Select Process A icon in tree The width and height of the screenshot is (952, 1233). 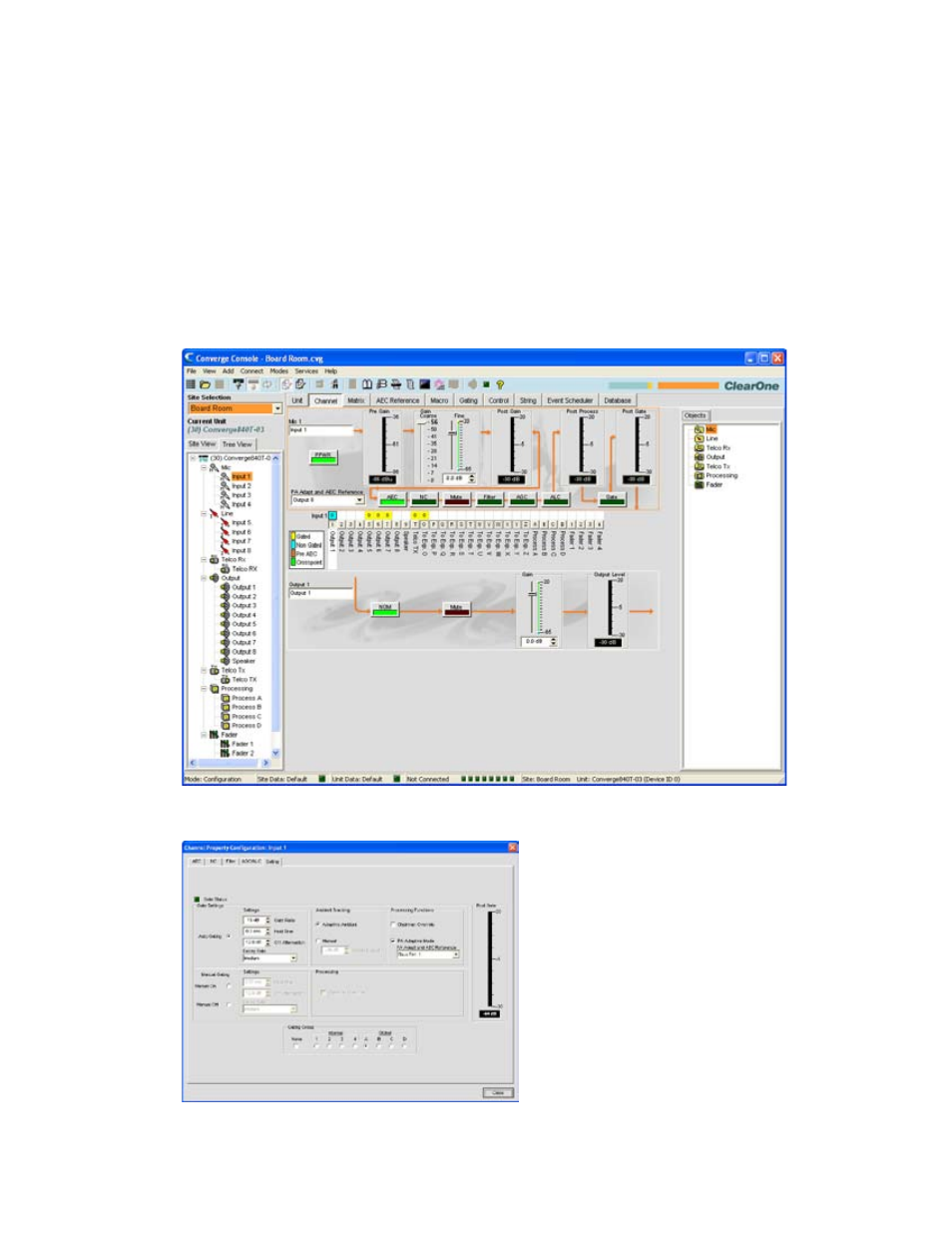tap(226, 698)
